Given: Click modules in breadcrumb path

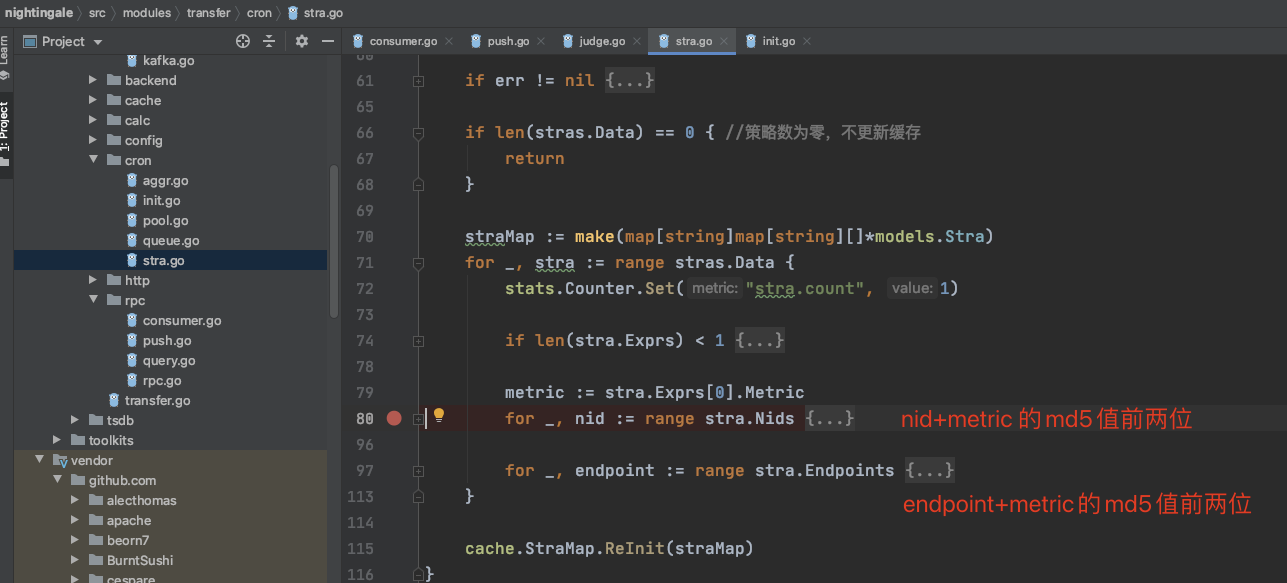Looking at the screenshot, I should [x=146, y=13].
